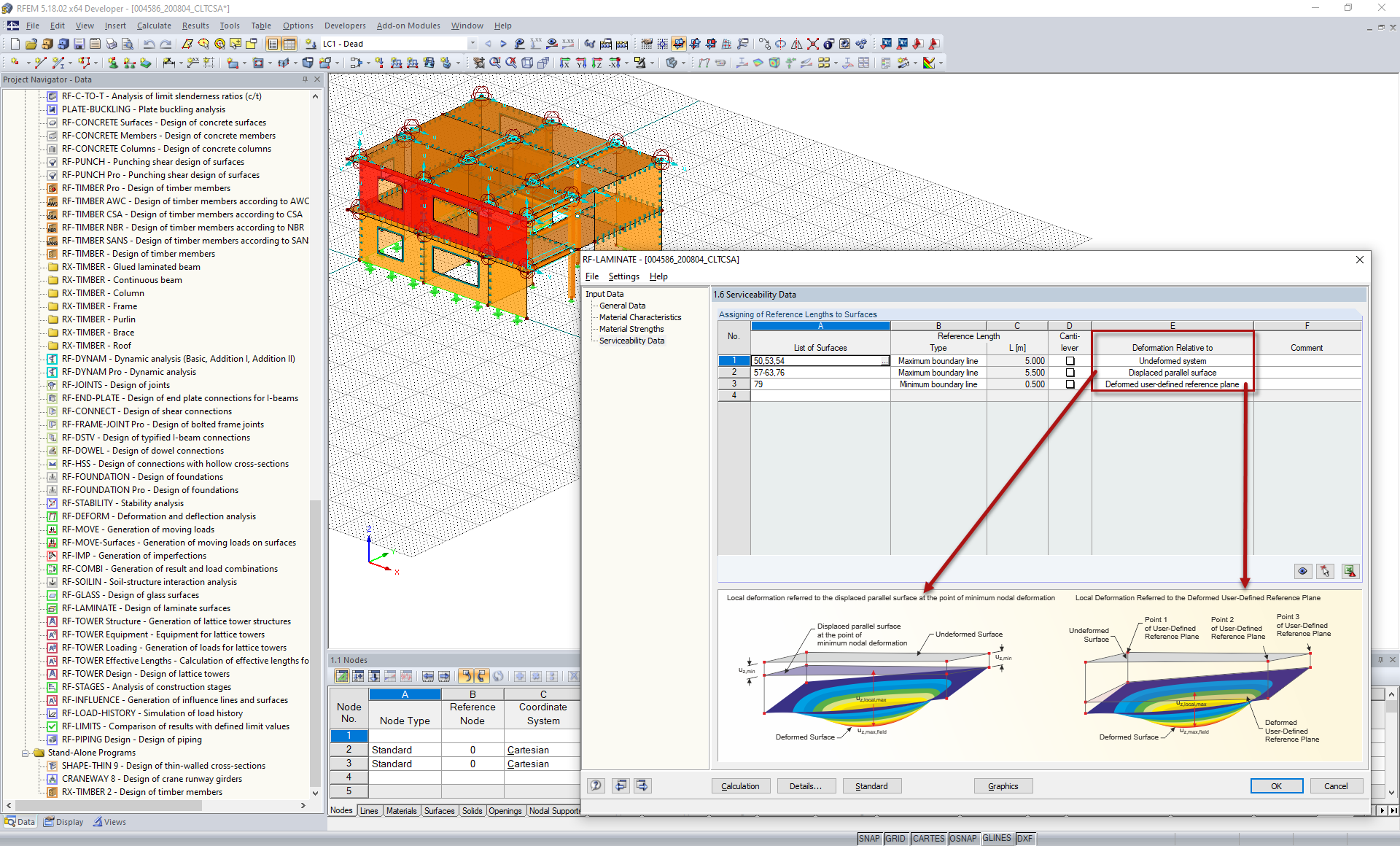This screenshot has height=846, width=1400.
Task: Click the Details button in RF-LAMINATE
Action: click(806, 785)
